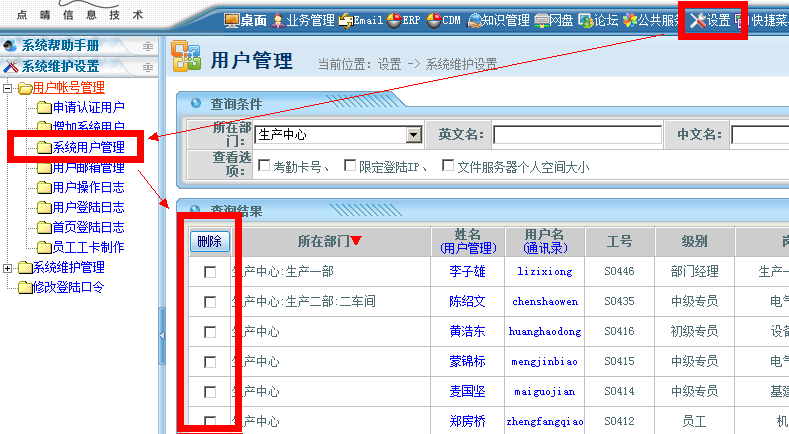Screen dimensions: 789x434
Task: Launch the ERP module icon
Action: coord(404,20)
